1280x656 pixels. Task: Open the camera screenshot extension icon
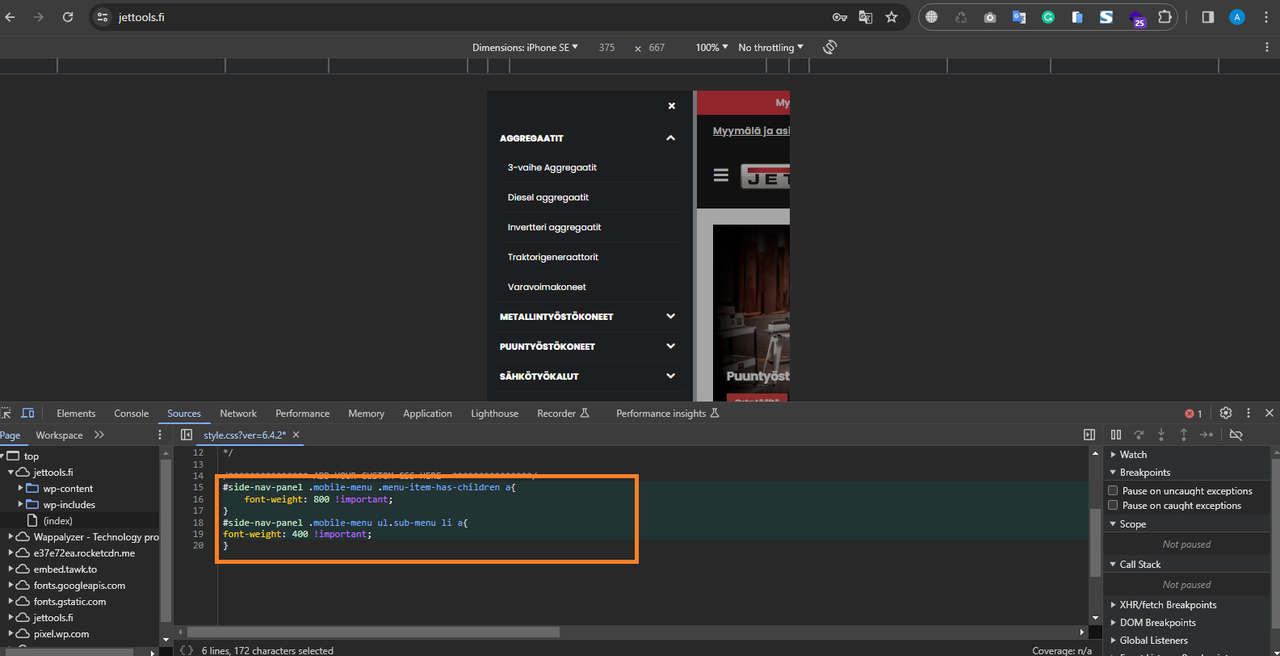tap(990, 17)
